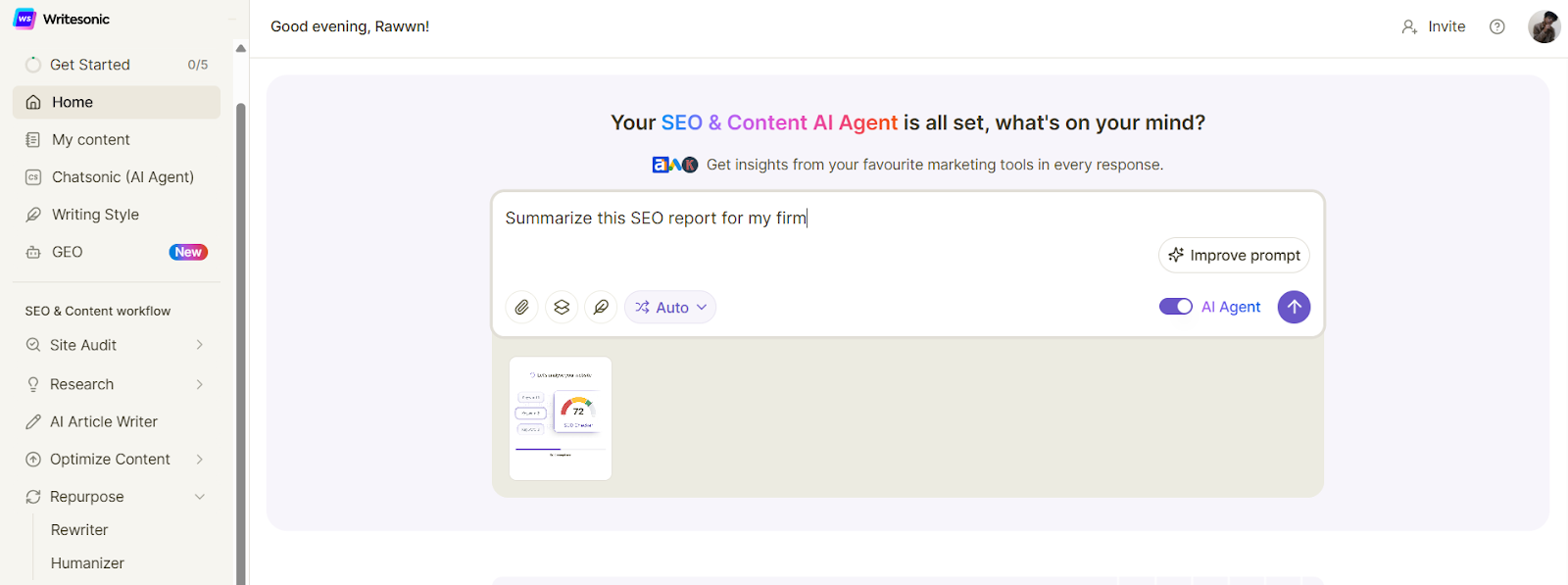Click the Research lightbulb icon
Viewport: 1568px width, 585px height.
[33, 384]
